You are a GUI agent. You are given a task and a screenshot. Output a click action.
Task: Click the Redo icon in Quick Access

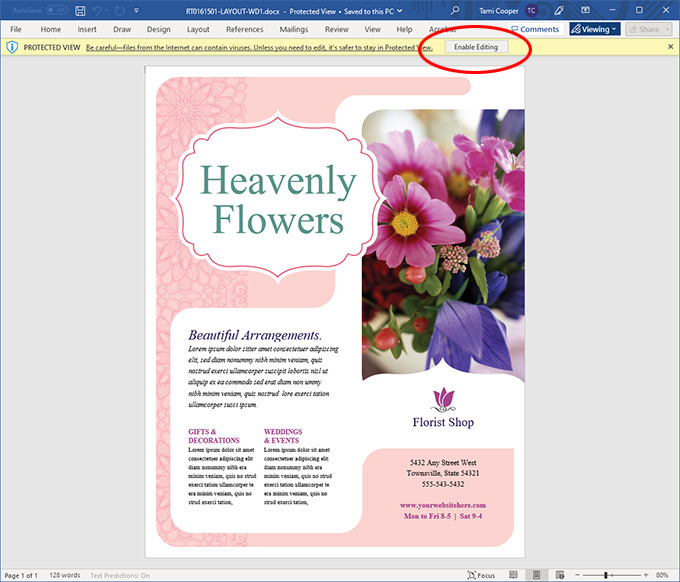(x=120, y=11)
